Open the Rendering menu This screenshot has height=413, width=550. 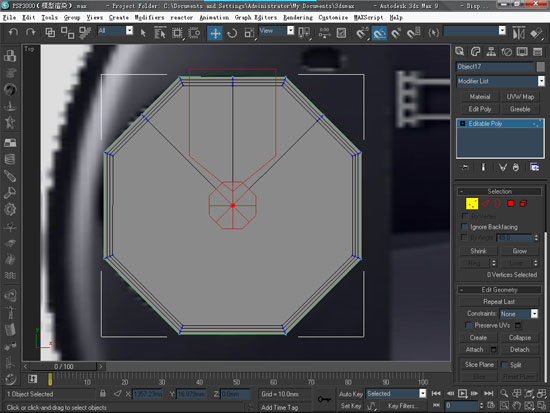click(298, 17)
